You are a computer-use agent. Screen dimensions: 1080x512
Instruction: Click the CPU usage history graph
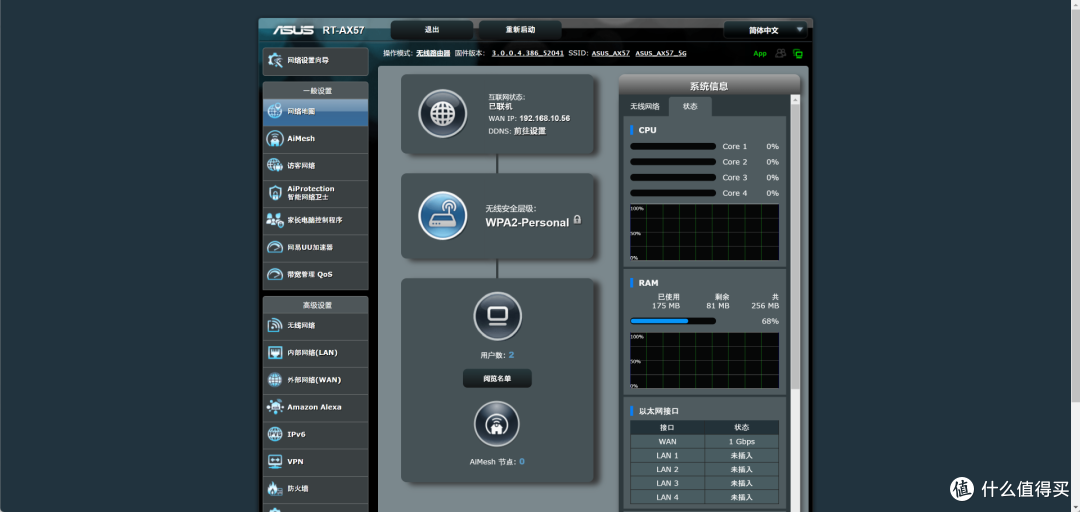(705, 232)
